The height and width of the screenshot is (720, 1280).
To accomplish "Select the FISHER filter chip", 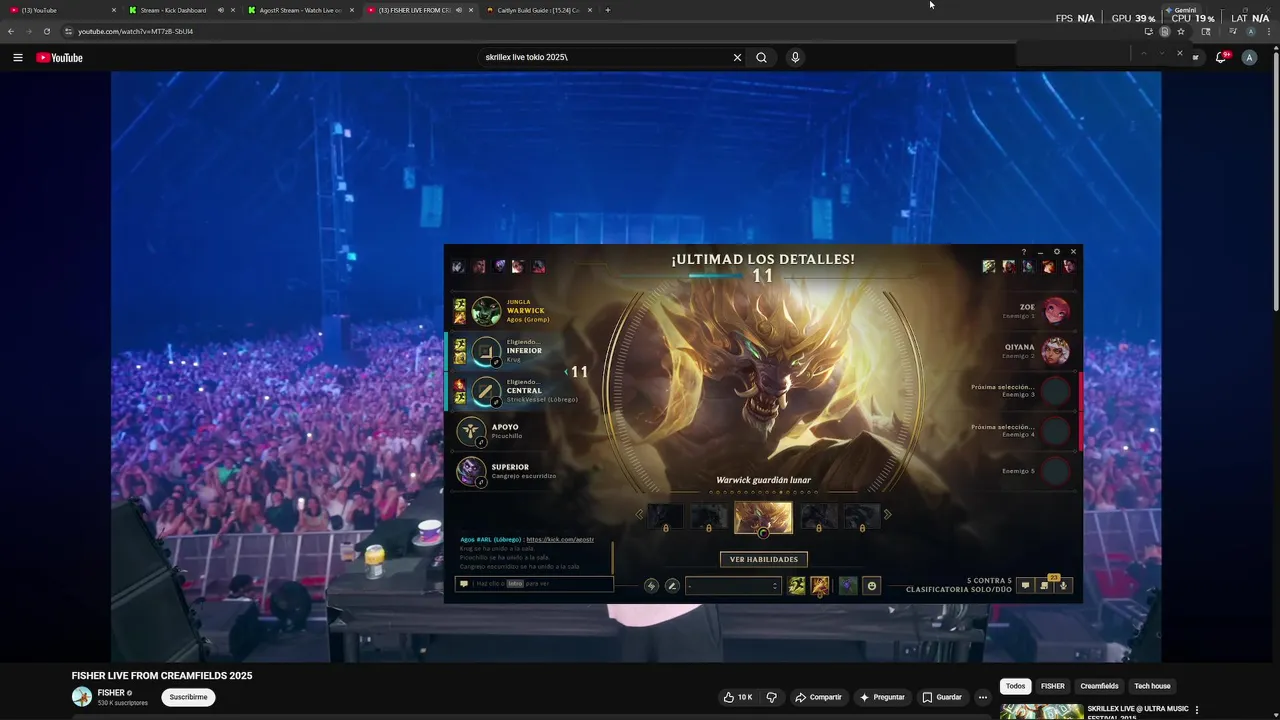I will (x=1053, y=686).
